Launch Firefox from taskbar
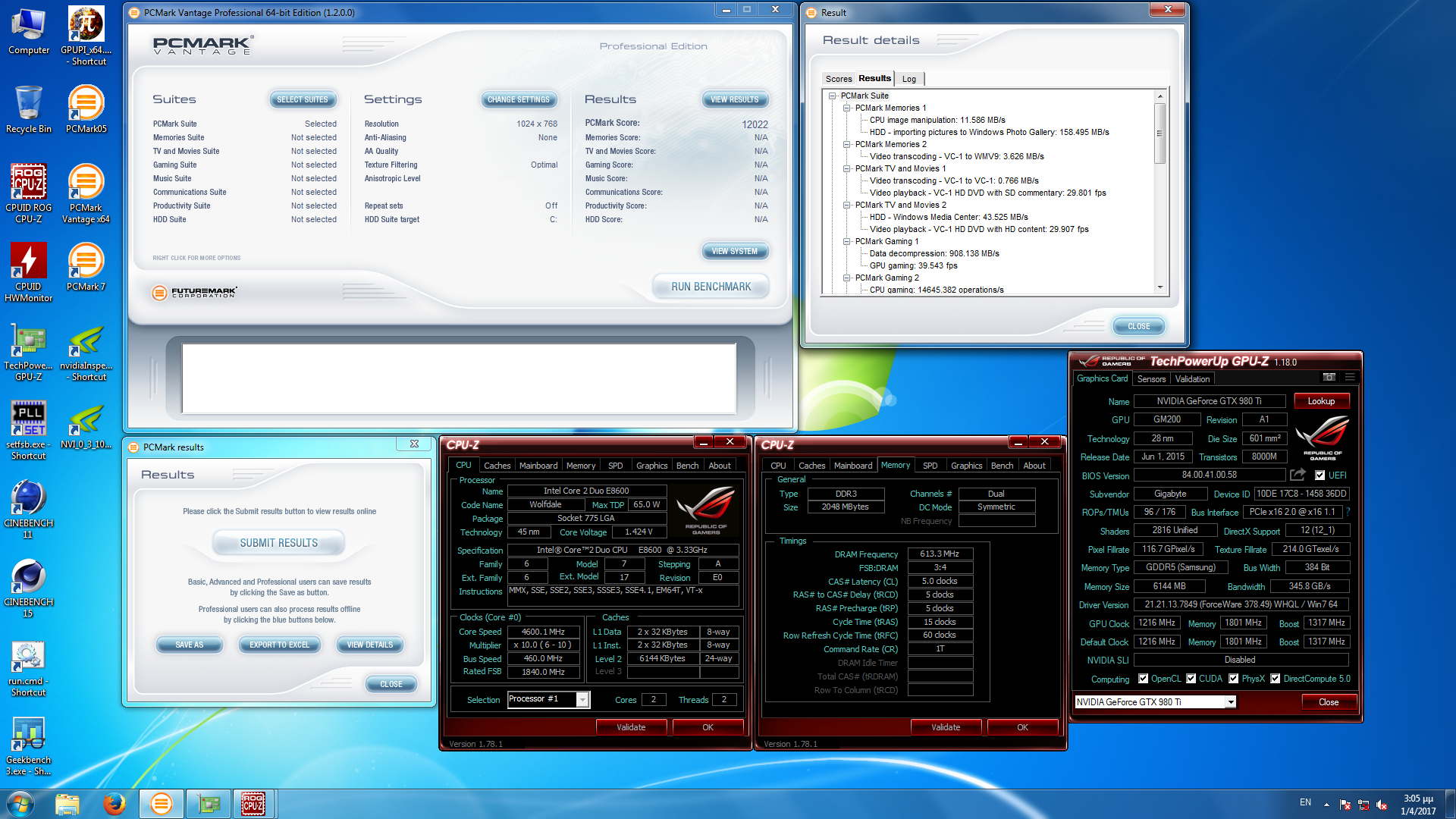Viewport: 1456px width, 819px height. (114, 804)
